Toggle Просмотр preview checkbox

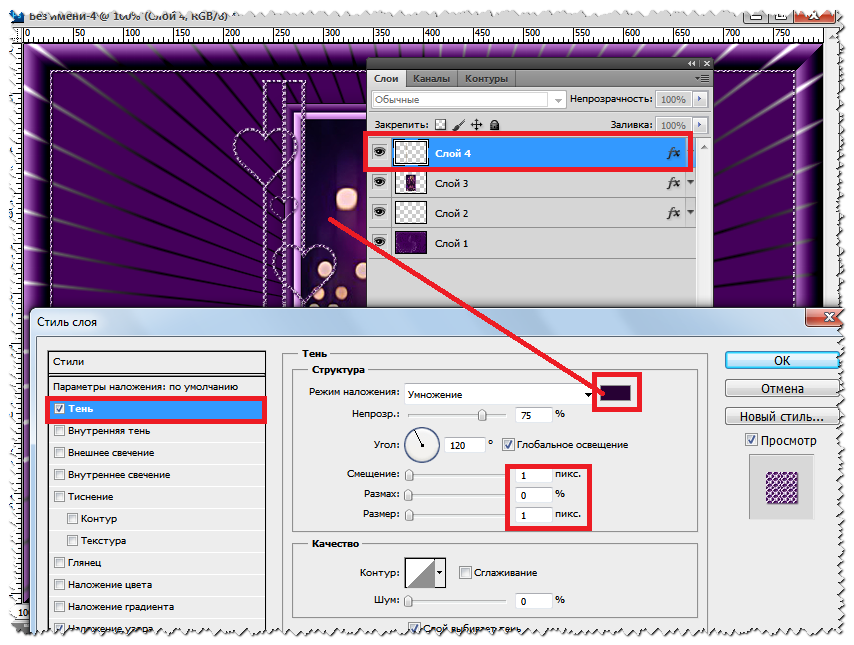(x=752, y=440)
